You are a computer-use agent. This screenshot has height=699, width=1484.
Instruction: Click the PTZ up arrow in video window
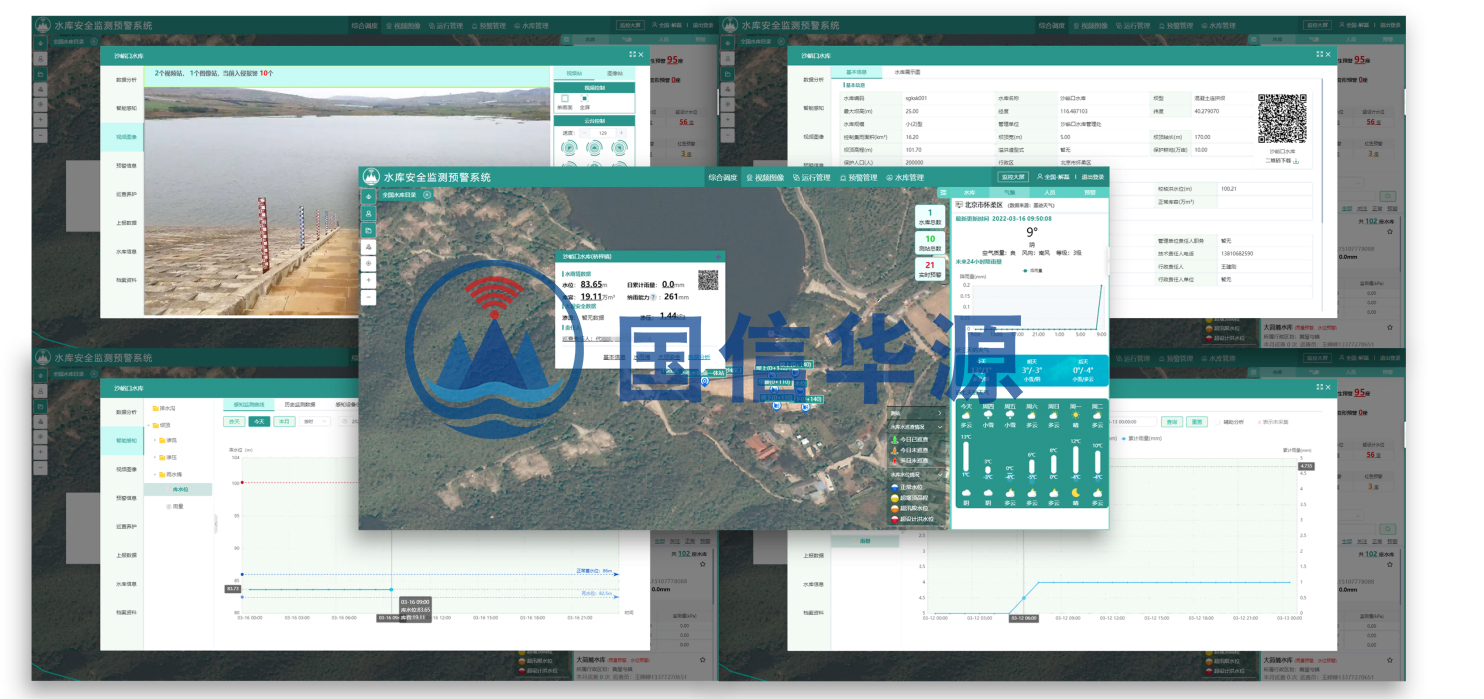click(x=595, y=150)
